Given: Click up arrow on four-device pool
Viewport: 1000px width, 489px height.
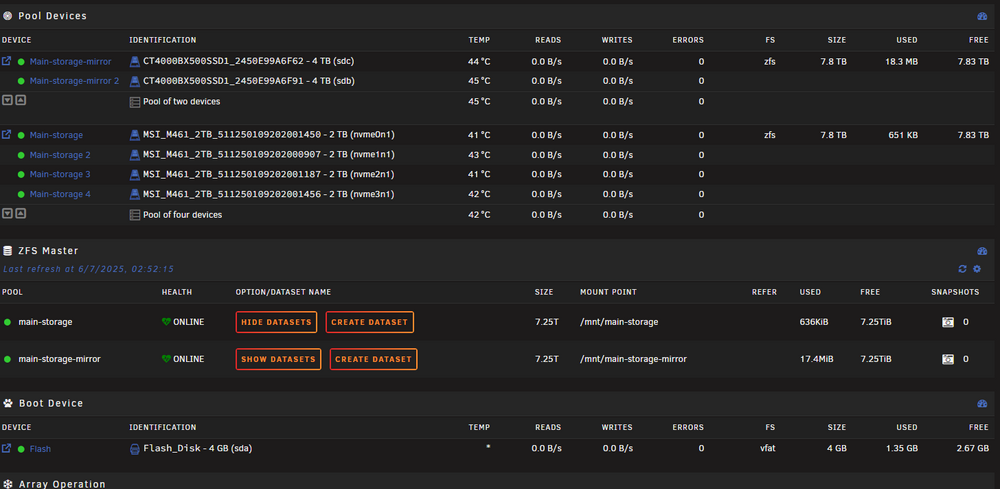Looking at the screenshot, I should click(20, 214).
